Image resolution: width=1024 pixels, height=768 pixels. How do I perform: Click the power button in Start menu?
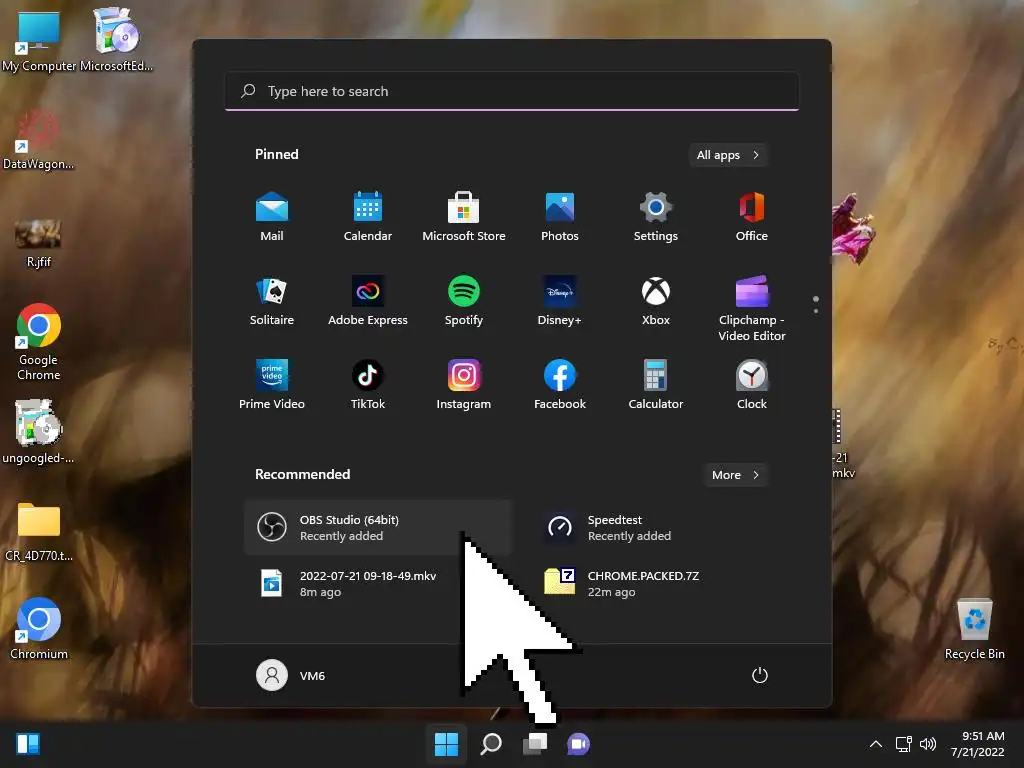click(x=760, y=675)
